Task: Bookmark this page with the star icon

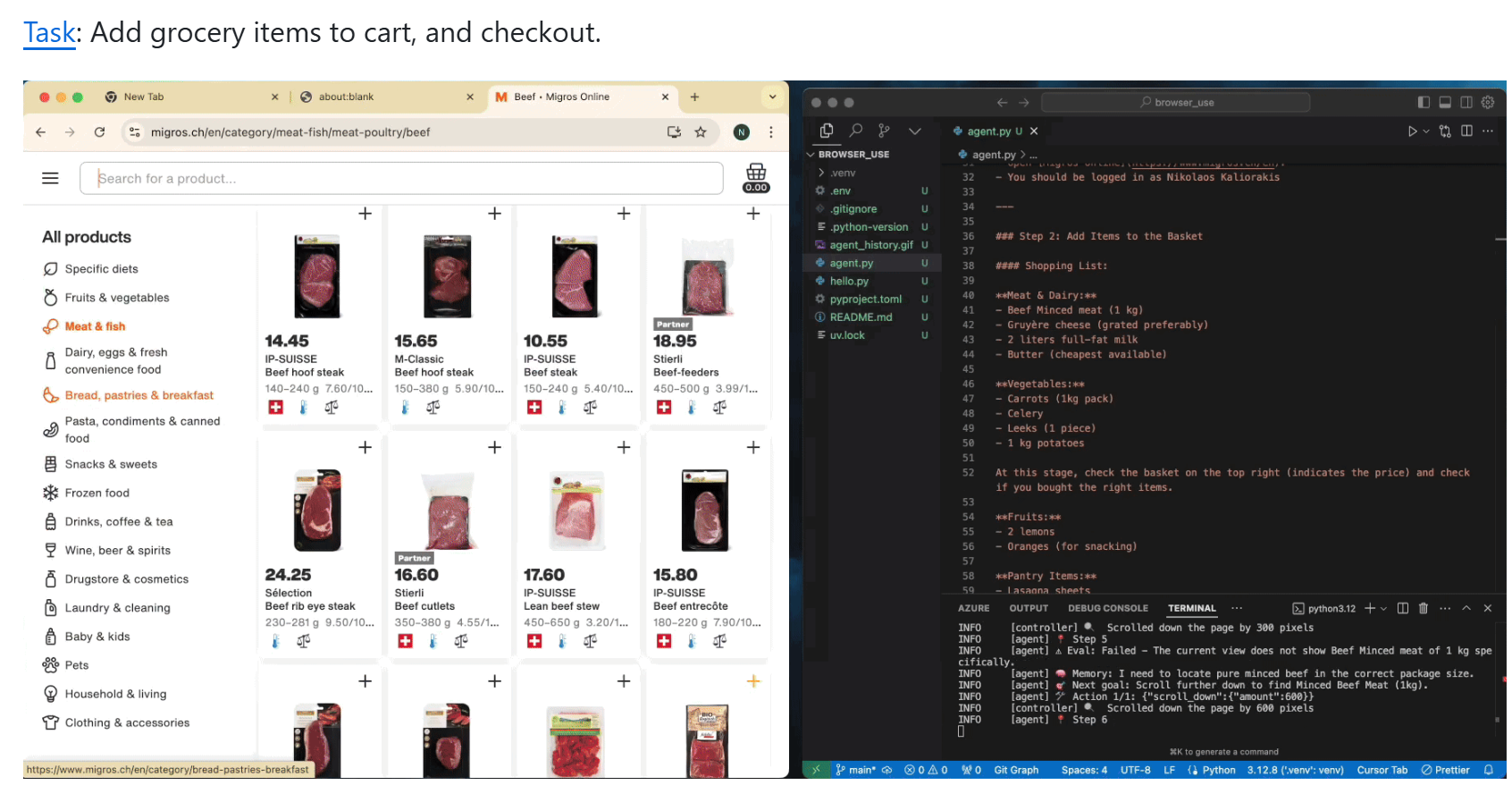Action: [x=701, y=132]
